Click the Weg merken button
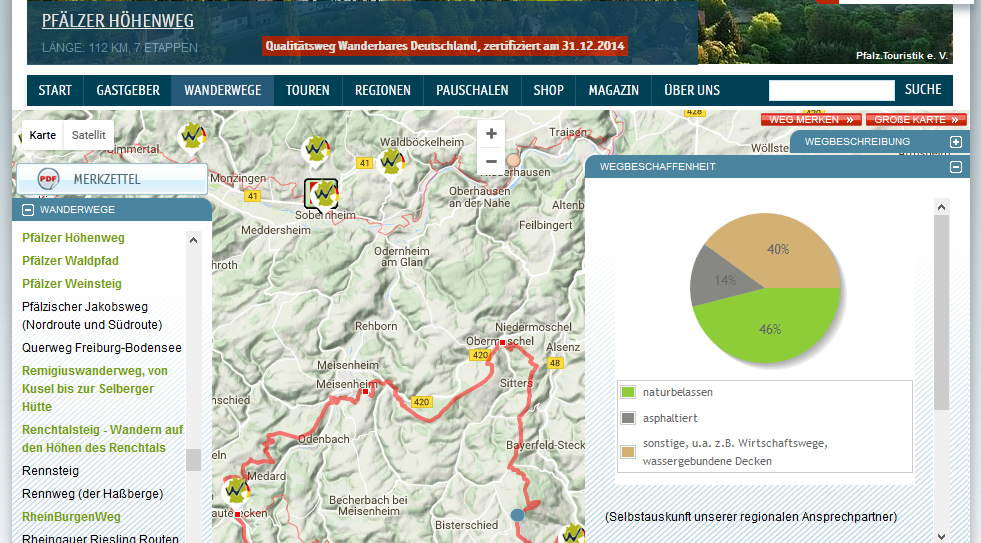This screenshot has width=981, height=543. click(x=810, y=119)
